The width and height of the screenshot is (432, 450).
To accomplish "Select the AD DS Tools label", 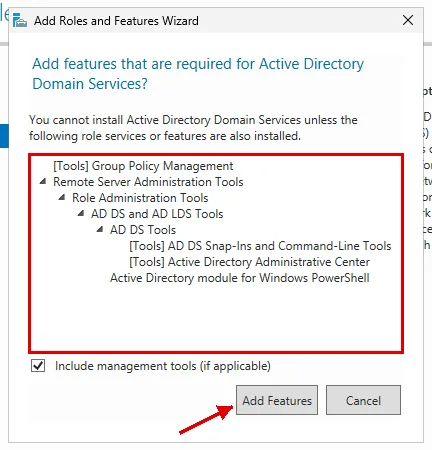I will (x=143, y=230).
